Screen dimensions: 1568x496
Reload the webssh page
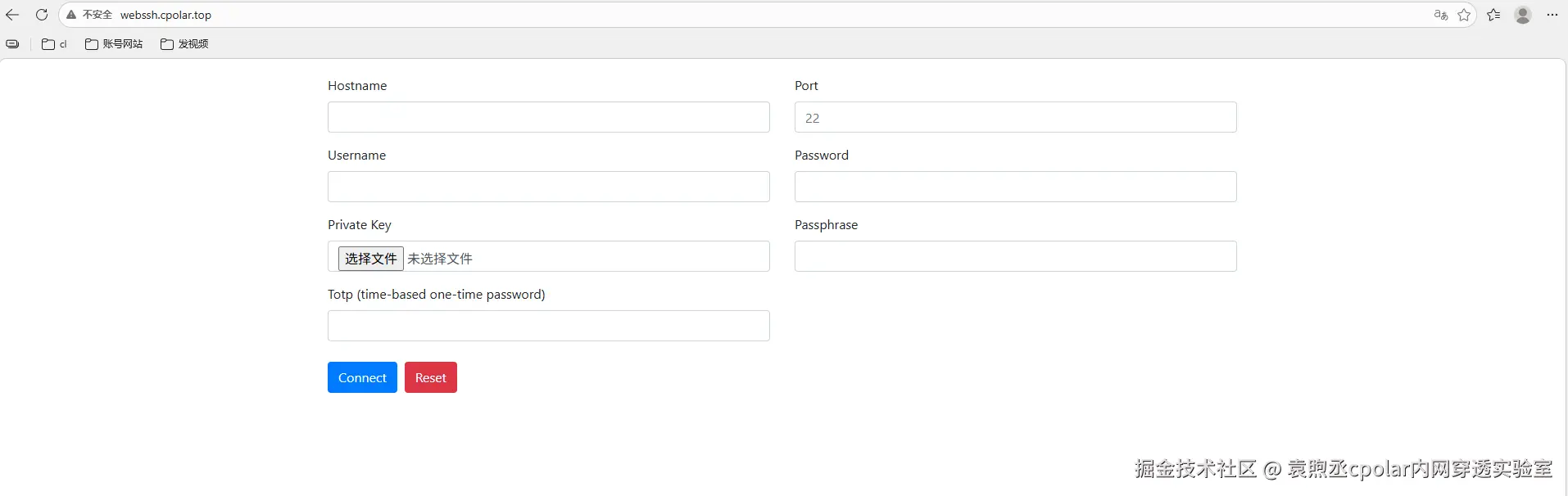42,15
